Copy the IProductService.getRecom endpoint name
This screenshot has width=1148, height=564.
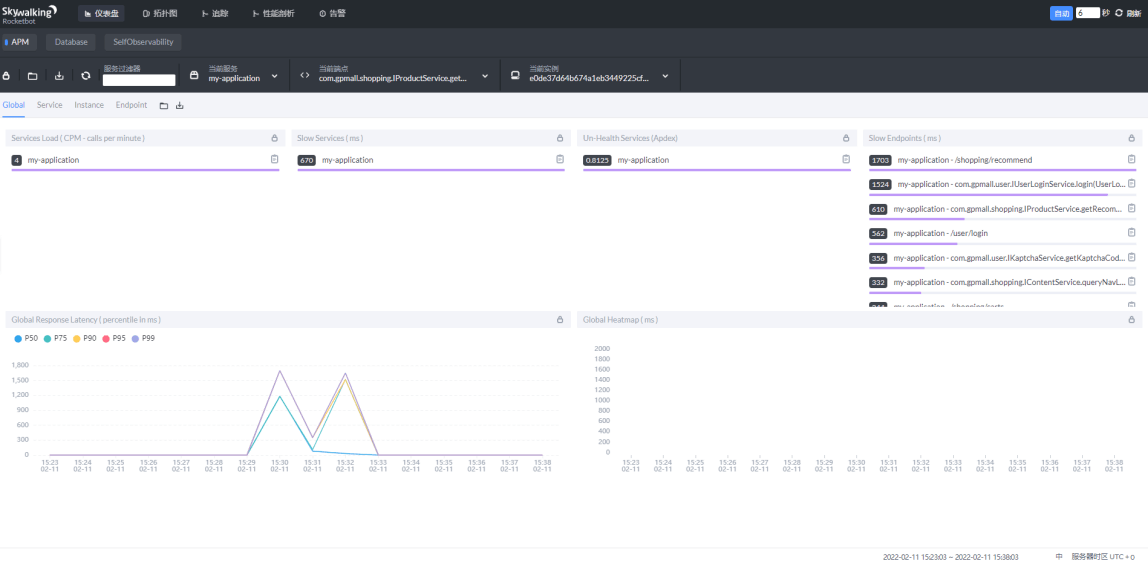tap(1131, 208)
